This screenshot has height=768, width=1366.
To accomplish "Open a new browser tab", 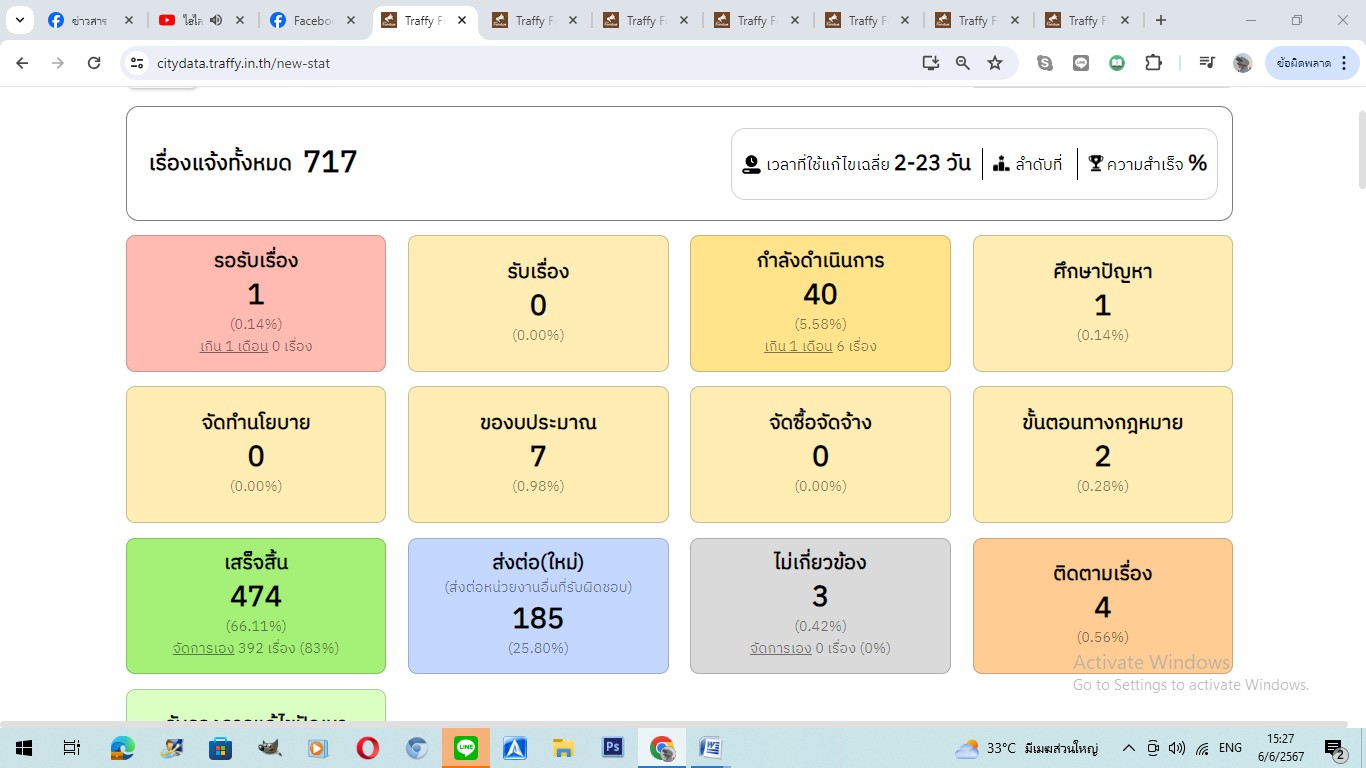I will click(x=1160, y=20).
